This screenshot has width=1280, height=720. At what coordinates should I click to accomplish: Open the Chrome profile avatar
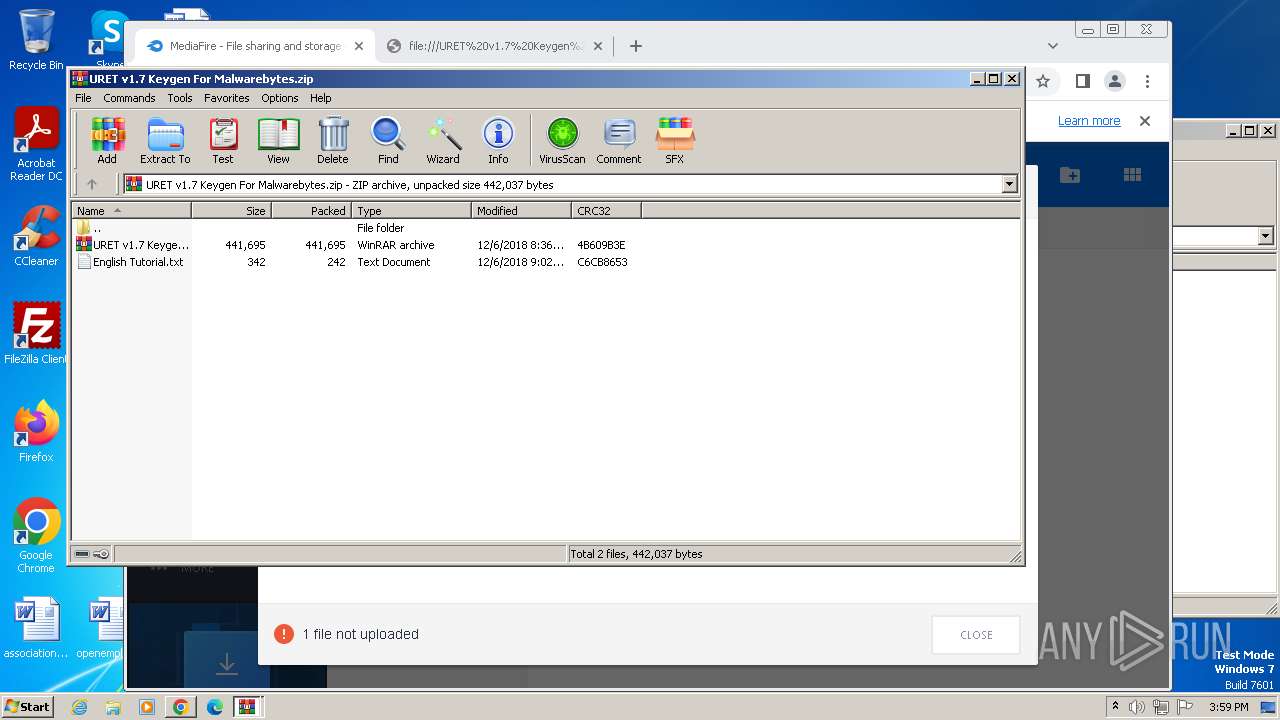coord(1115,81)
